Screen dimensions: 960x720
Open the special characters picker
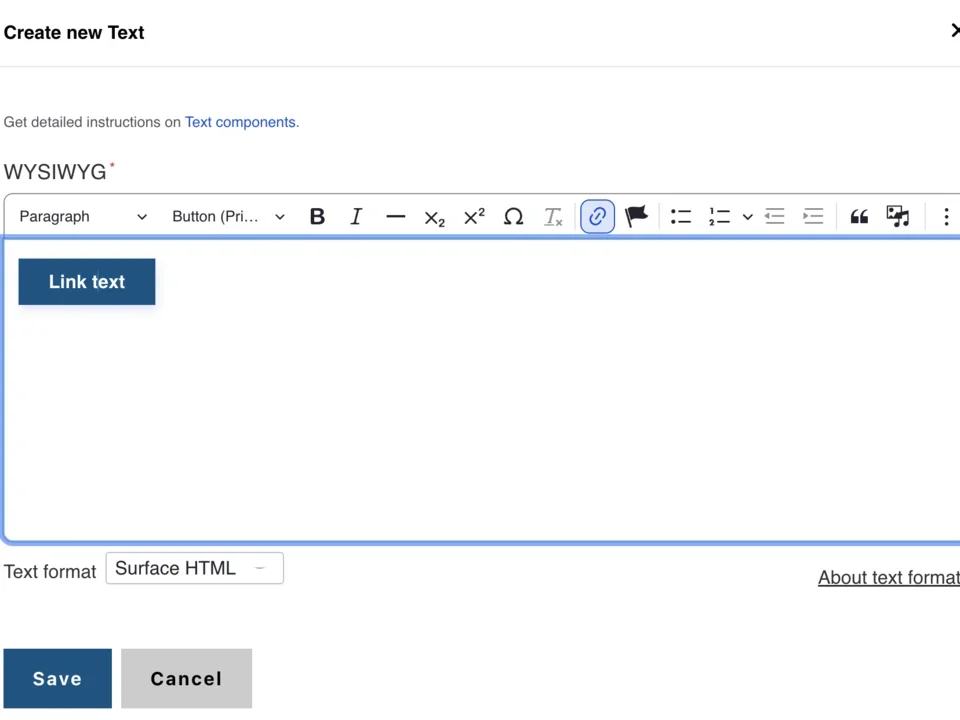pyautogui.click(x=513, y=216)
